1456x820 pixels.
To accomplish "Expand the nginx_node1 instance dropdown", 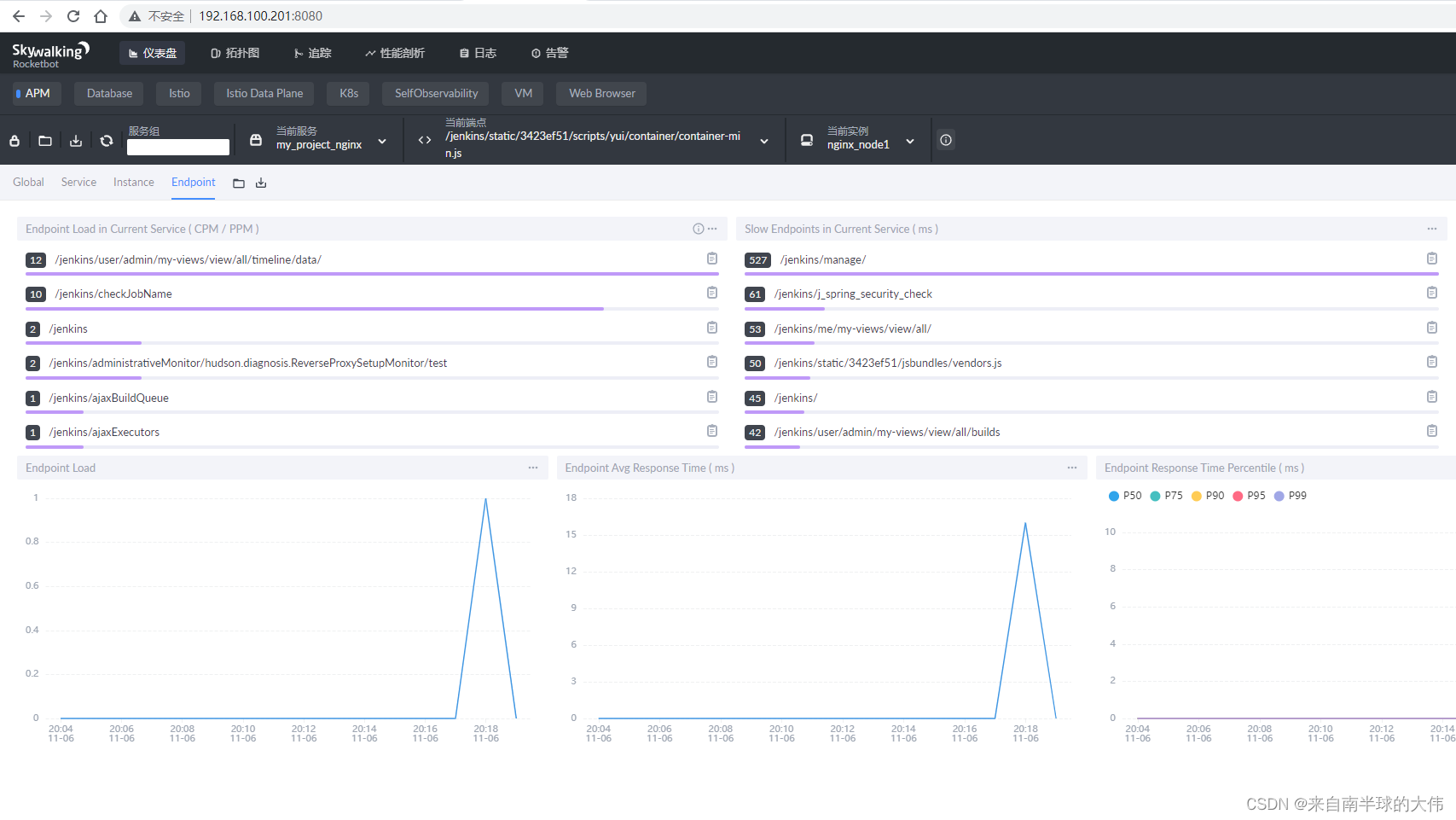I will (x=910, y=141).
